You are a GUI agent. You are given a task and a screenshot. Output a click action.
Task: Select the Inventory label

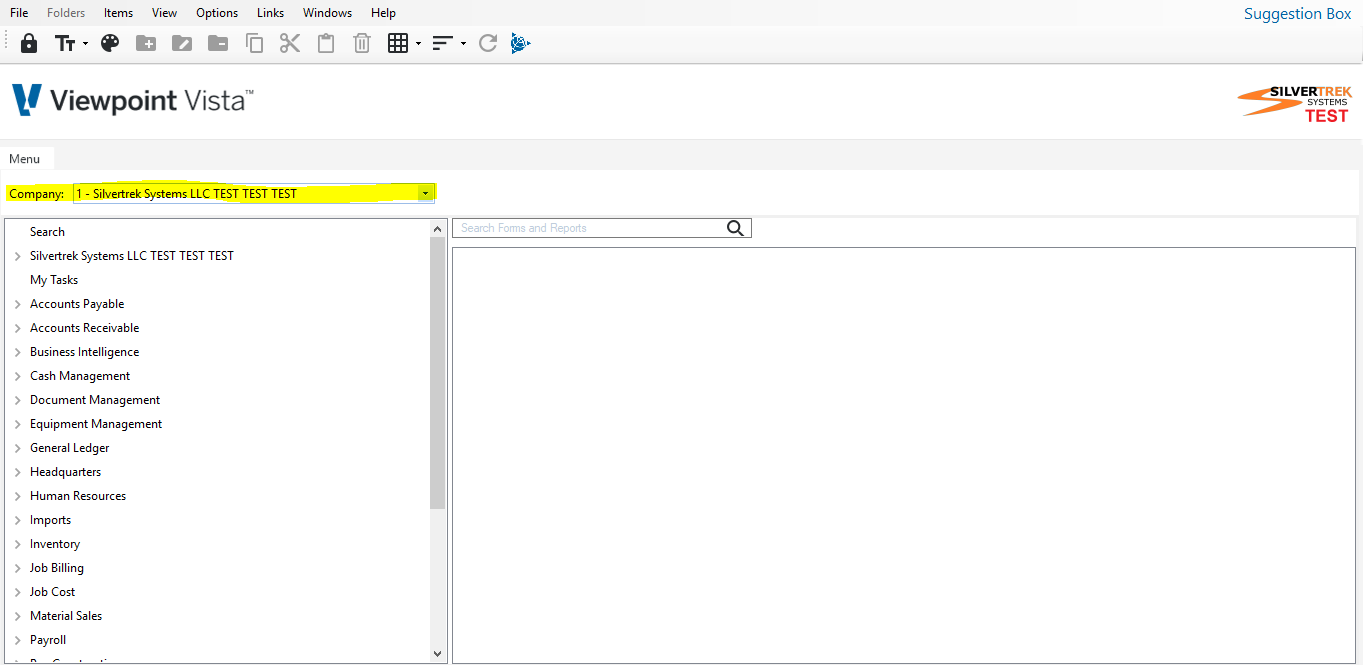(x=55, y=544)
